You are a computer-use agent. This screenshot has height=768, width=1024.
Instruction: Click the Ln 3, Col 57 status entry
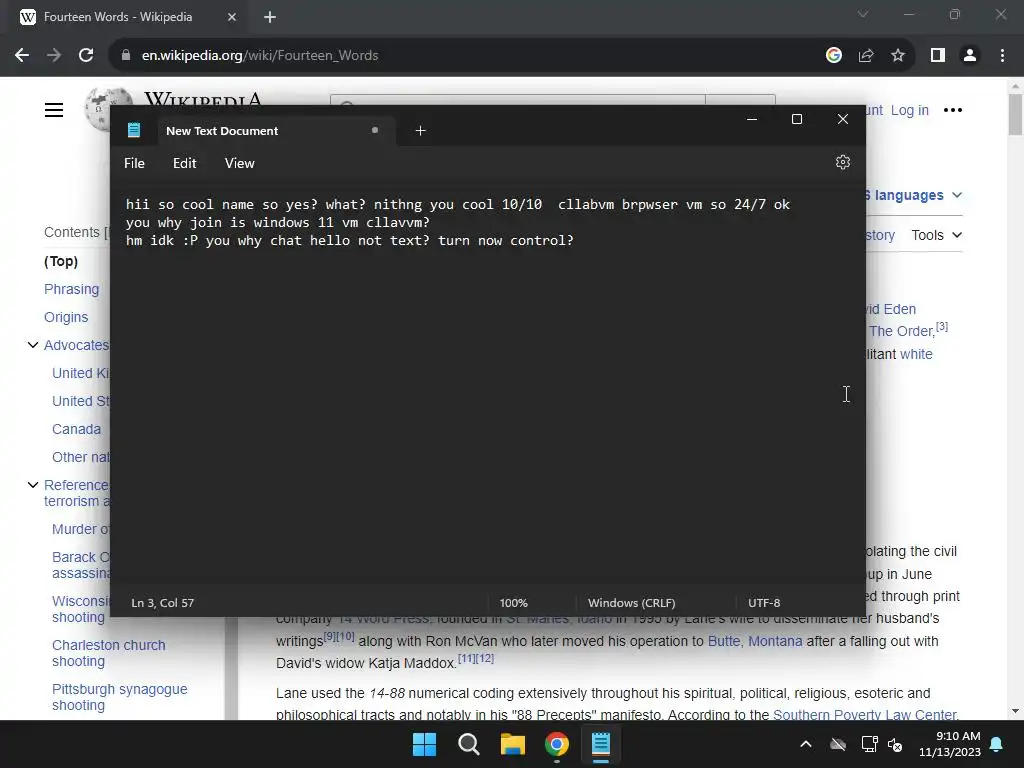[x=163, y=603]
